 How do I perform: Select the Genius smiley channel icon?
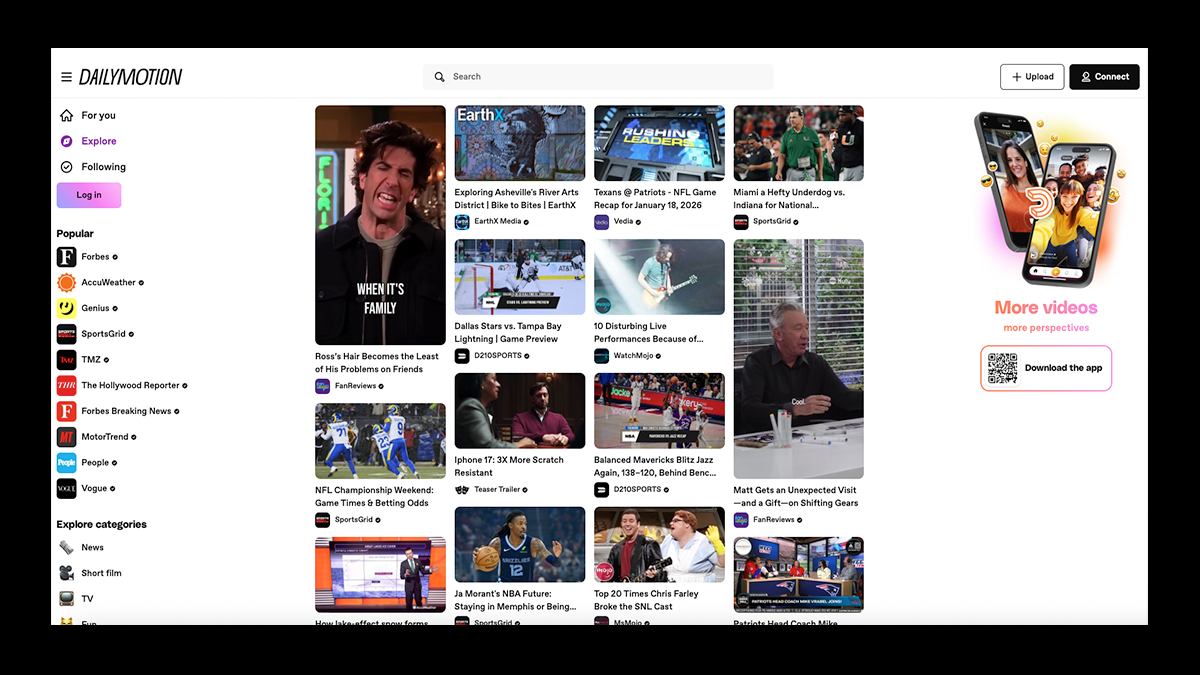(x=66, y=308)
